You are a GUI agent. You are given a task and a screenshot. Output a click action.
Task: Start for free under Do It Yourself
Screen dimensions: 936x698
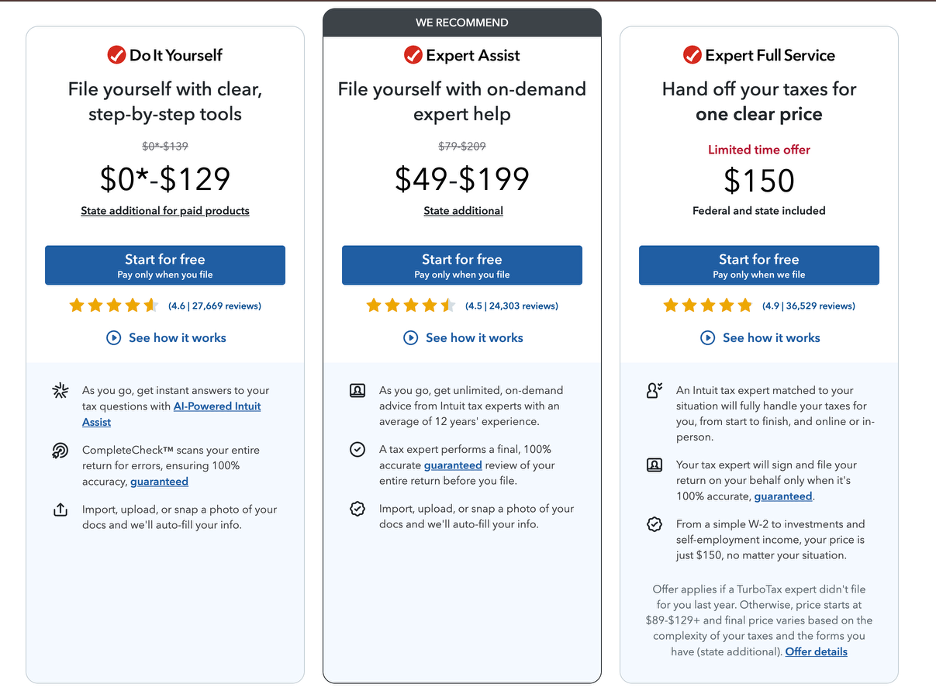point(165,265)
